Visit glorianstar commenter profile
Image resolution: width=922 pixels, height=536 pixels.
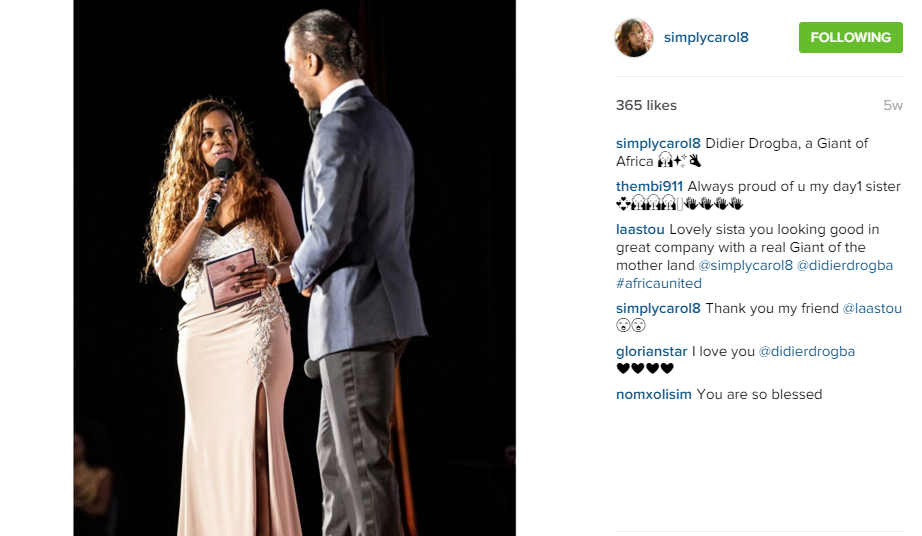651,351
